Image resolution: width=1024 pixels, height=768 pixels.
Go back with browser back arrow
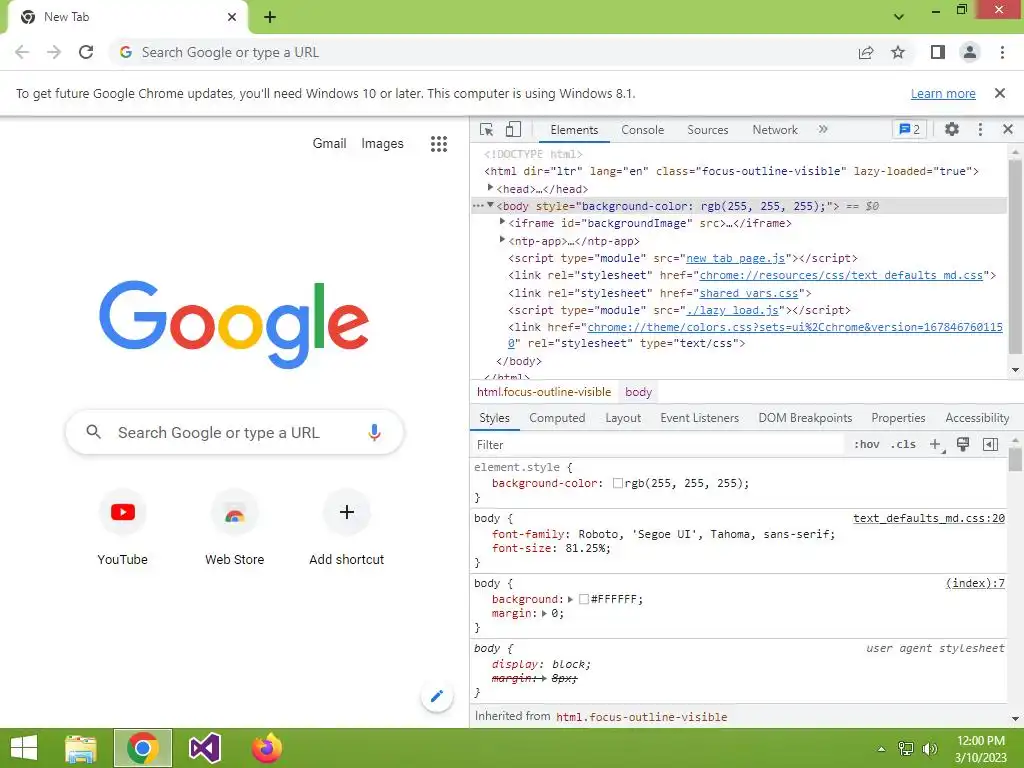22,52
